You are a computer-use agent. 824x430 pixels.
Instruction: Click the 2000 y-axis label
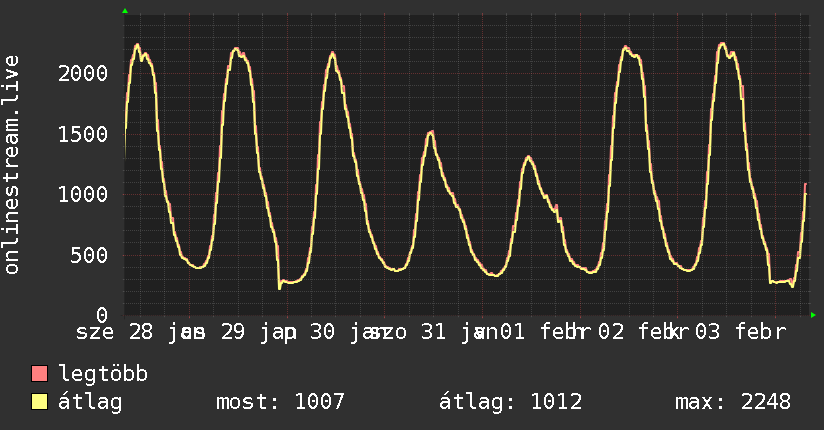point(83,73)
